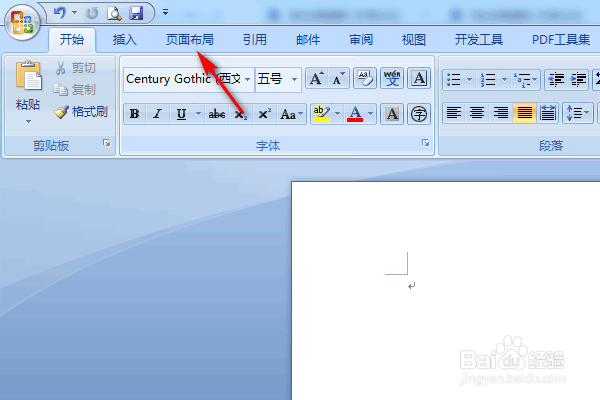Clear formatting with eraser icon
This screenshot has width=600, height=400.
[365, 78]
